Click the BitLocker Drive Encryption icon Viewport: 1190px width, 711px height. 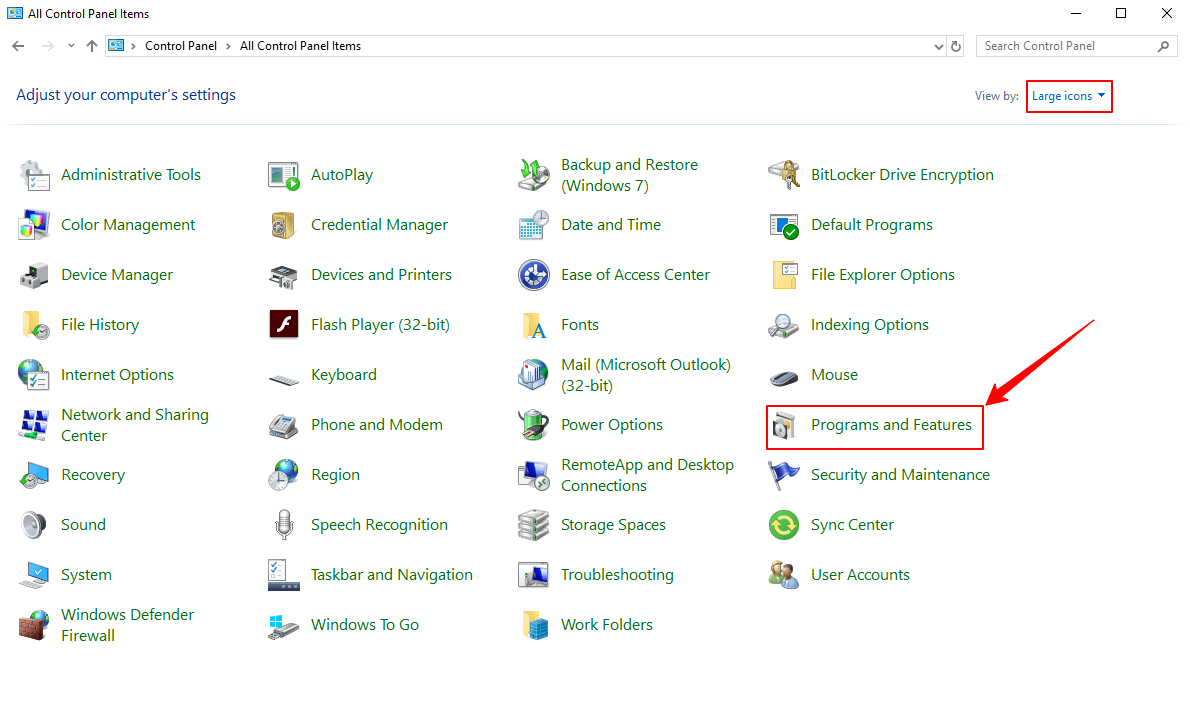click(x=784, y=175)
